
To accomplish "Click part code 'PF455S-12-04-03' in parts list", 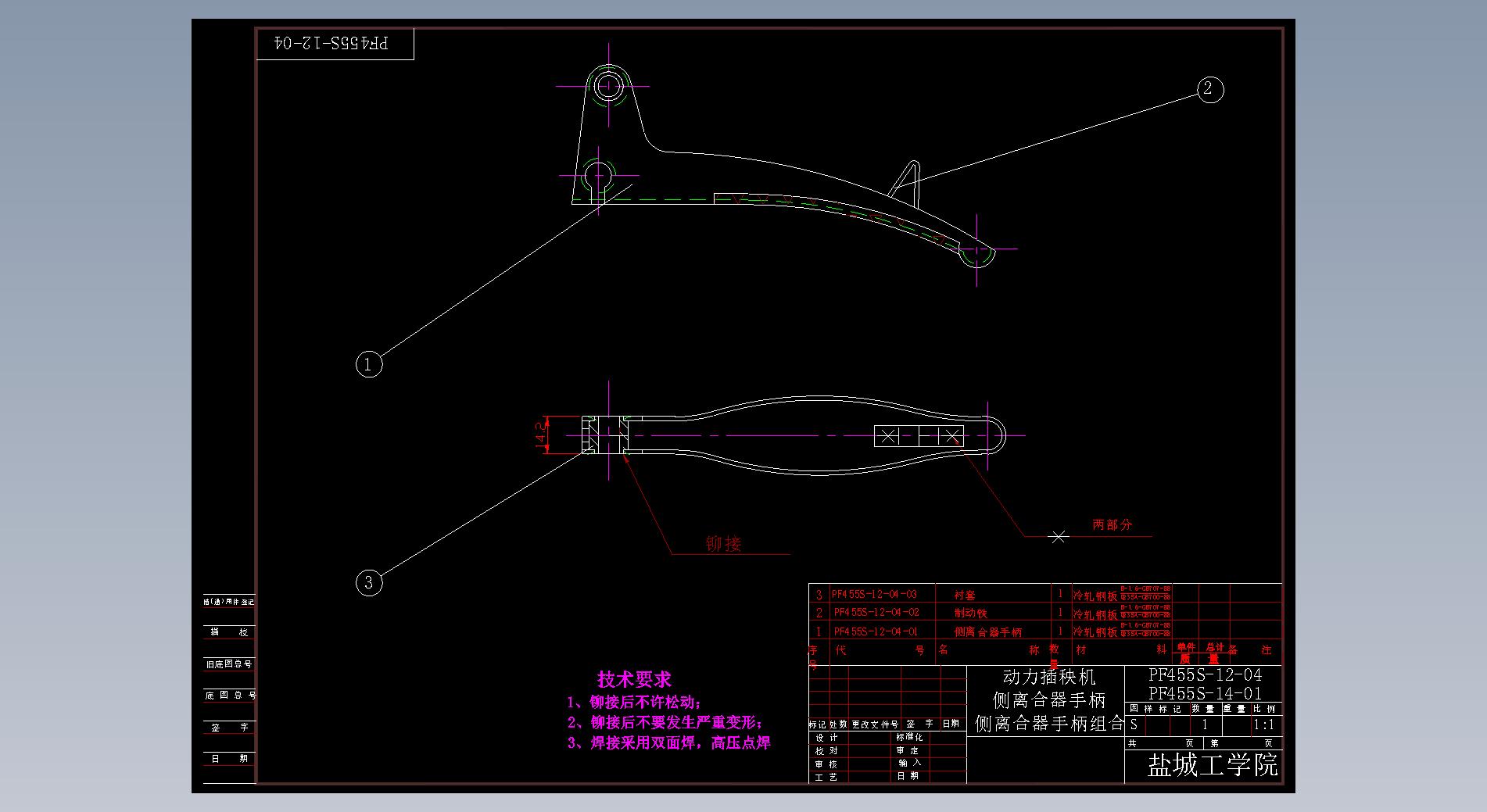I will (874, 595).
